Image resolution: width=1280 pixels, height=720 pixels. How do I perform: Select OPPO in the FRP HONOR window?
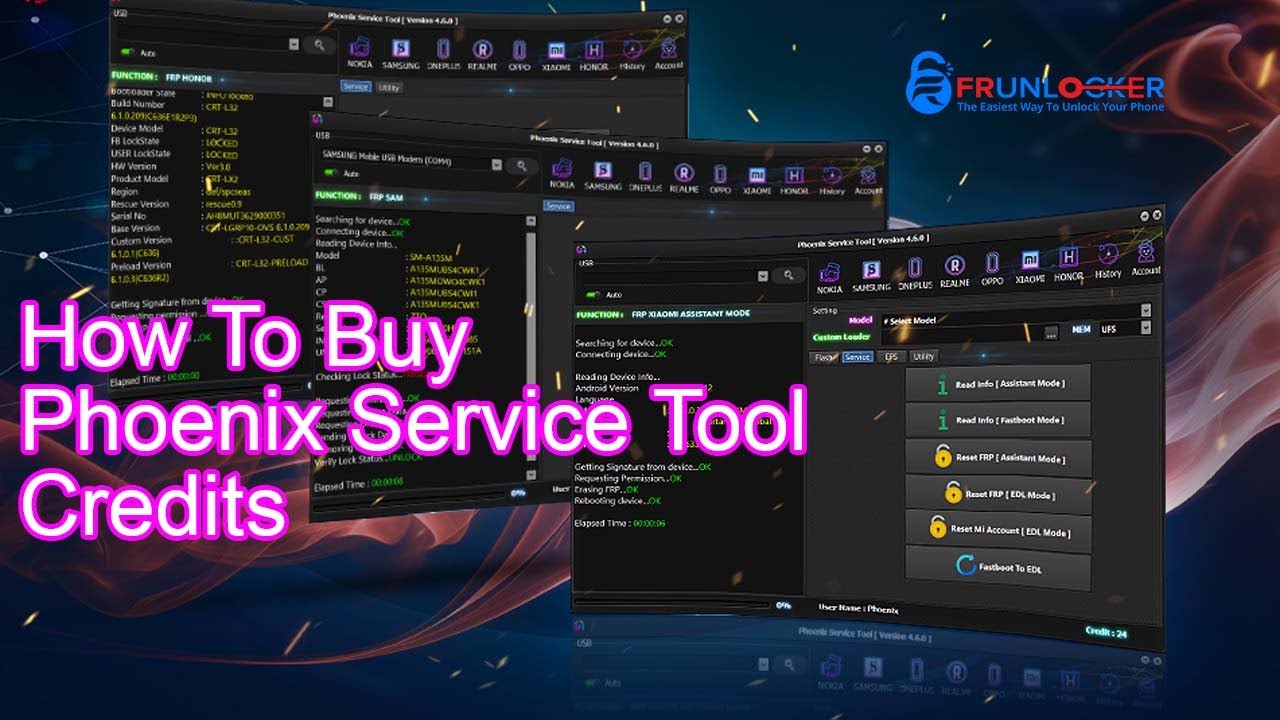(519, 53)
